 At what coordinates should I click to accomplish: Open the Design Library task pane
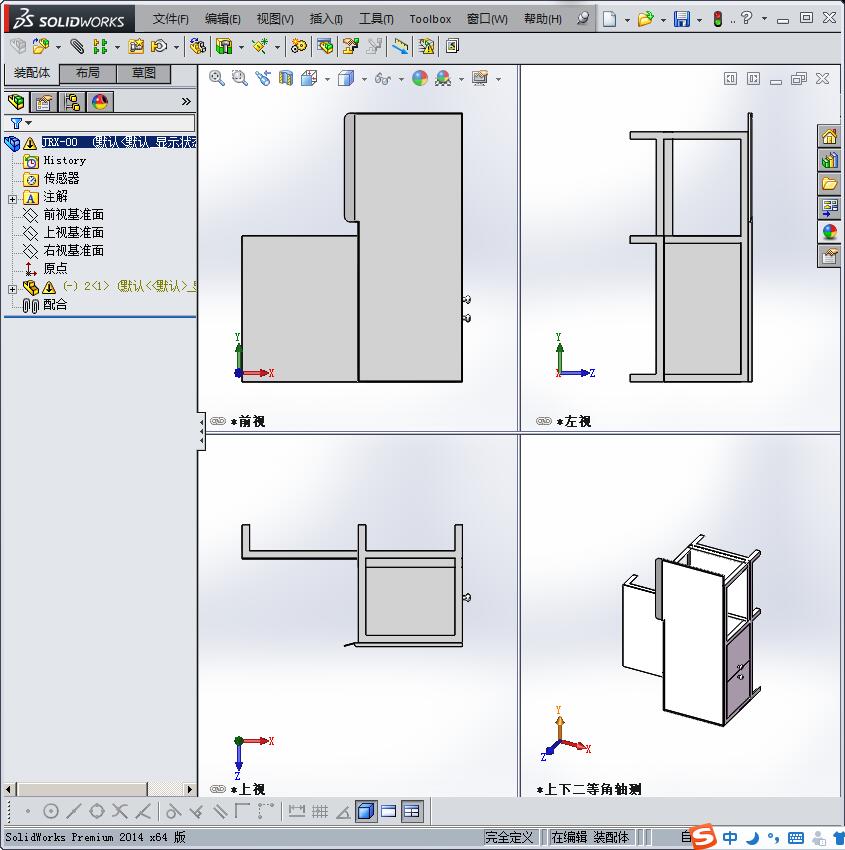829,160
